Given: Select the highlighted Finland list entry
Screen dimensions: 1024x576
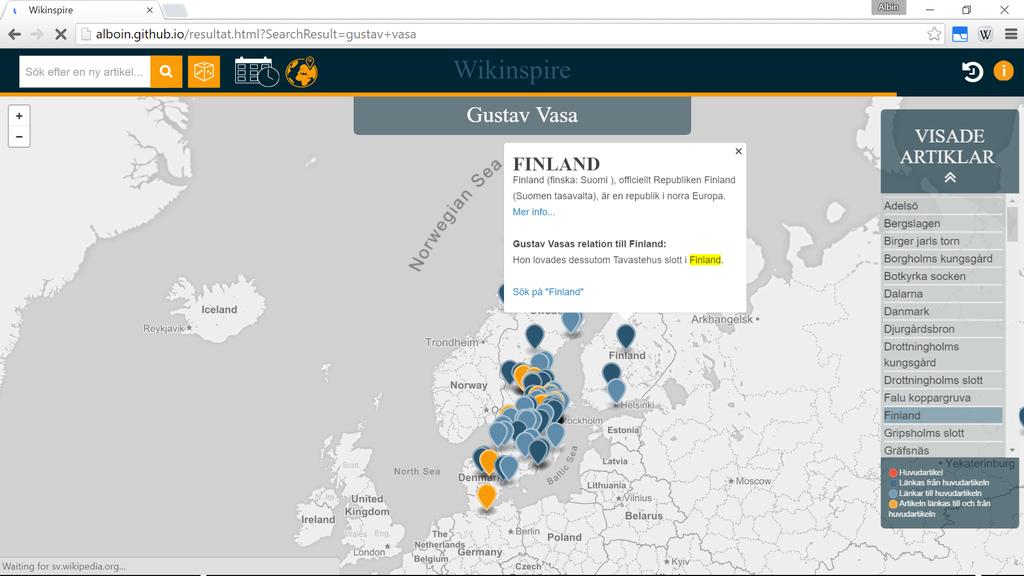Looking at the screenshot, I should pyautogui.click(x=942, y=415).
